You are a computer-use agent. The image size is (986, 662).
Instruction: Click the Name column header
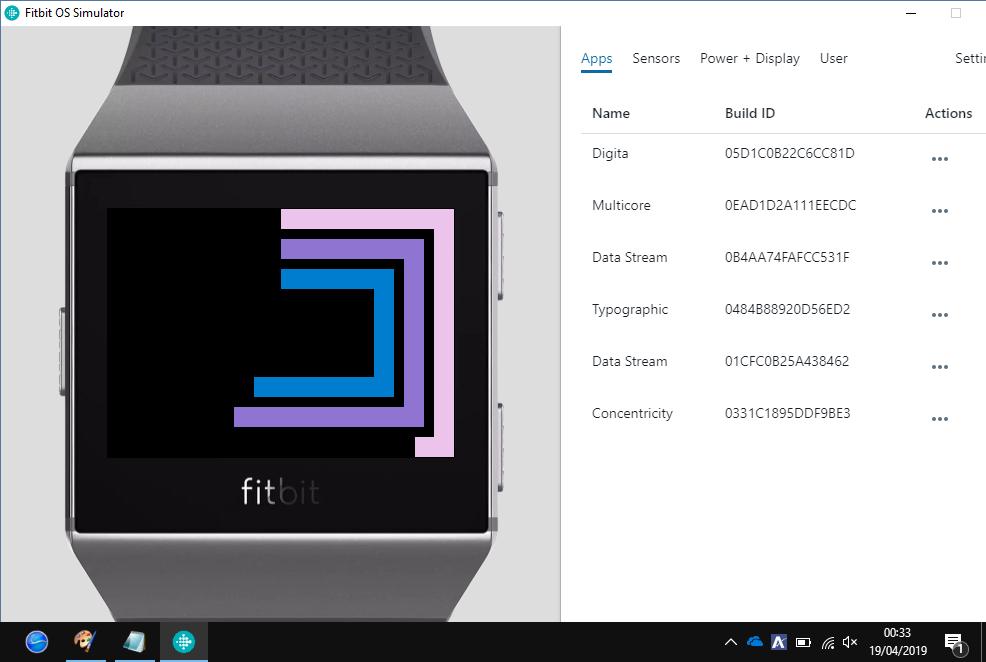coord(611,113)
